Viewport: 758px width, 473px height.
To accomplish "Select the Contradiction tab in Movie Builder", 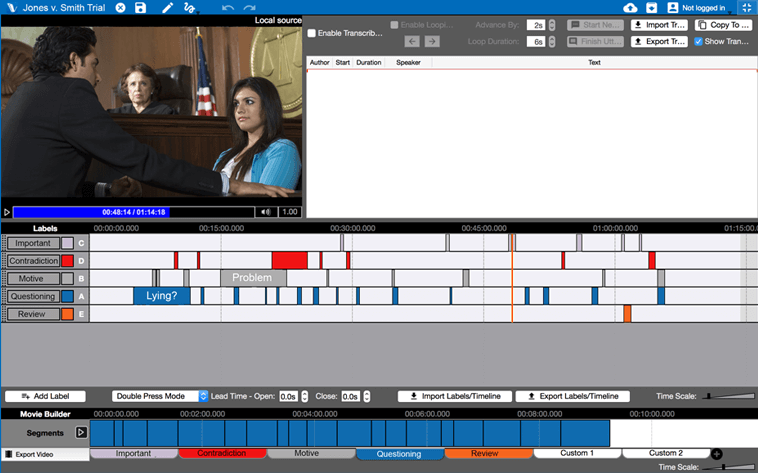I will [x=222, y=454].
